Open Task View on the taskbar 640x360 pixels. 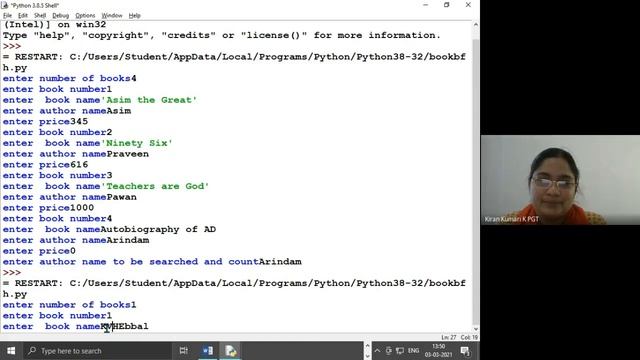click(x=184, y=351)
